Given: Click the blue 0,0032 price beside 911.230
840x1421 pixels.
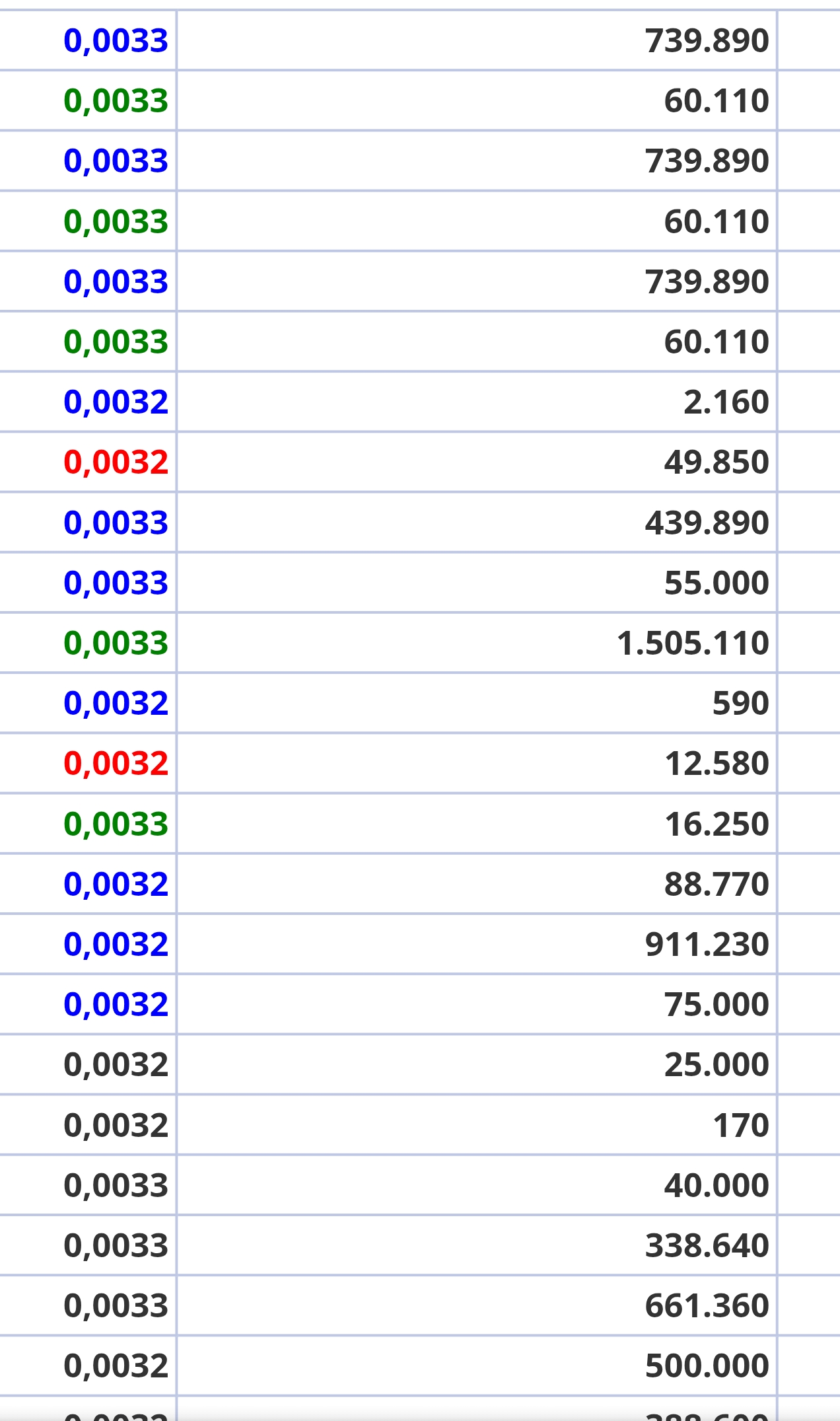Looking at the screenshot, I should tap(116, 944).
